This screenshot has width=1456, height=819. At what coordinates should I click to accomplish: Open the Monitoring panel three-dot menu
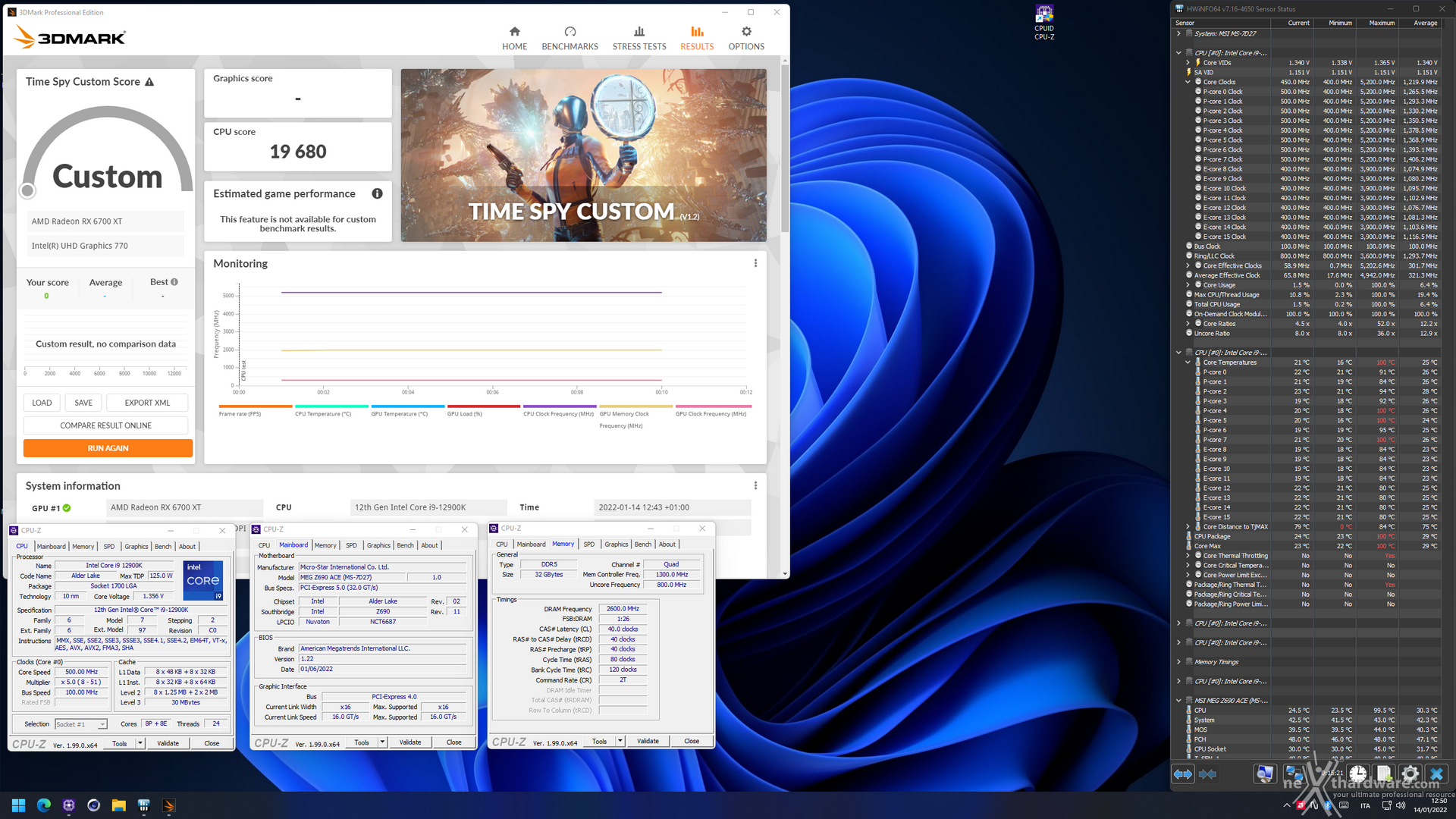[755, 263]
